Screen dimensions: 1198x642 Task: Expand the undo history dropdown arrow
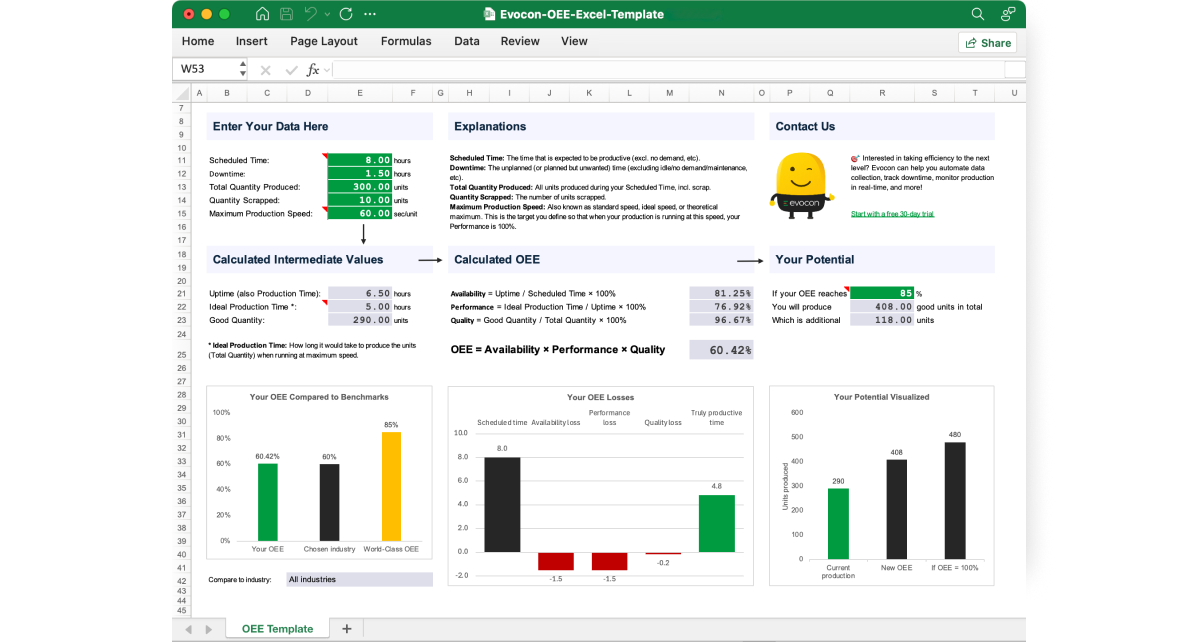pyautogui.click(x=327, y=14)
